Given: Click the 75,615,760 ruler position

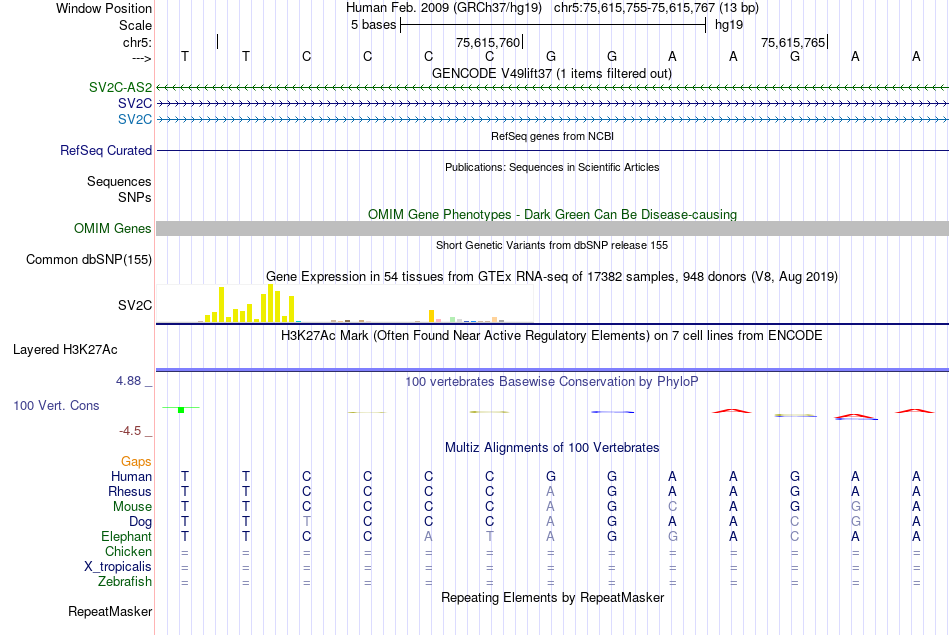Looking at the screenshot, I should 488,42.
